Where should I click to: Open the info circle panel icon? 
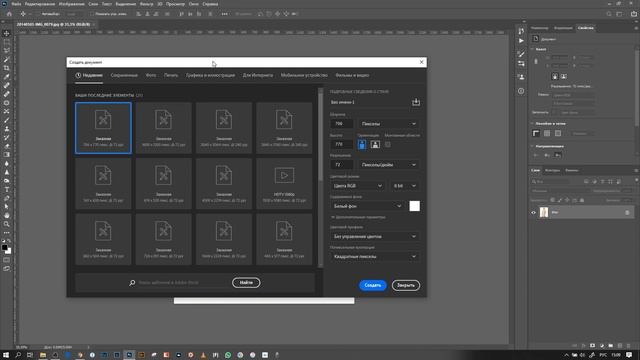click(521, 91)
